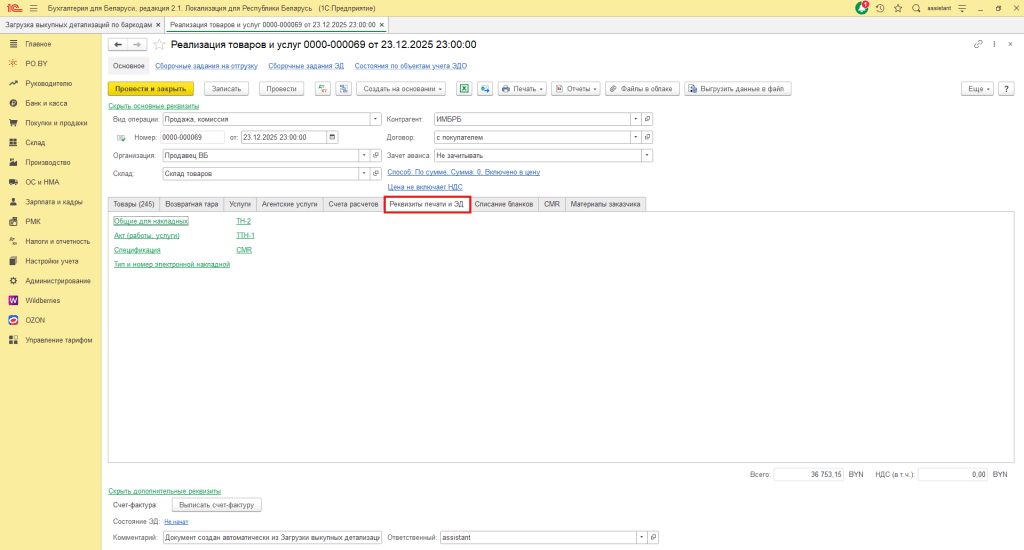The width and height of the screenshot is (1024, 550).
Task: Switch to the Агентские услуги tab
Action: pyautogui.click(x=290, y=204)
